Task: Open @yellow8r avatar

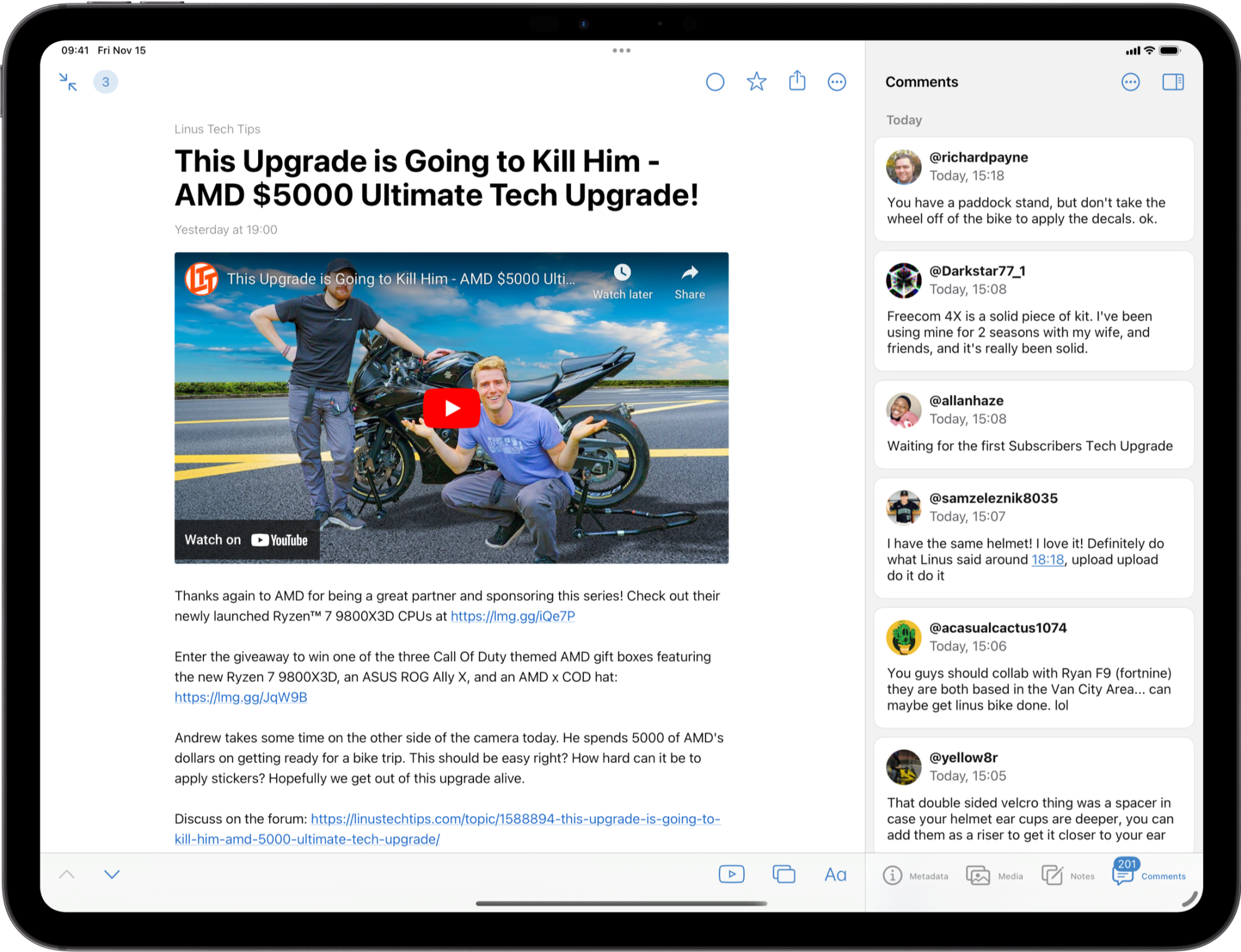Action: click(x=903, y=767)
